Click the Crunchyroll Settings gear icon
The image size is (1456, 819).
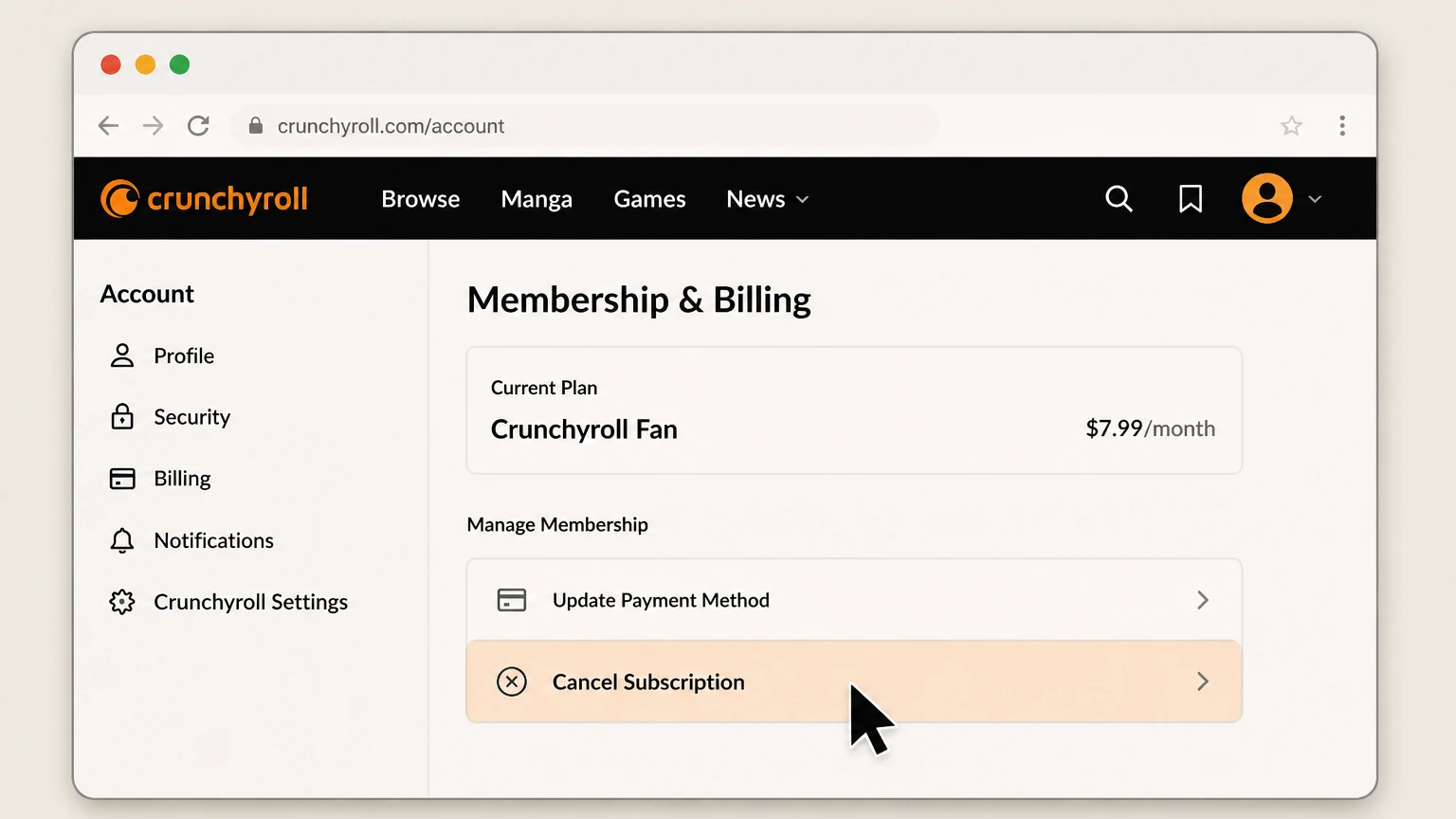point(122,602)
